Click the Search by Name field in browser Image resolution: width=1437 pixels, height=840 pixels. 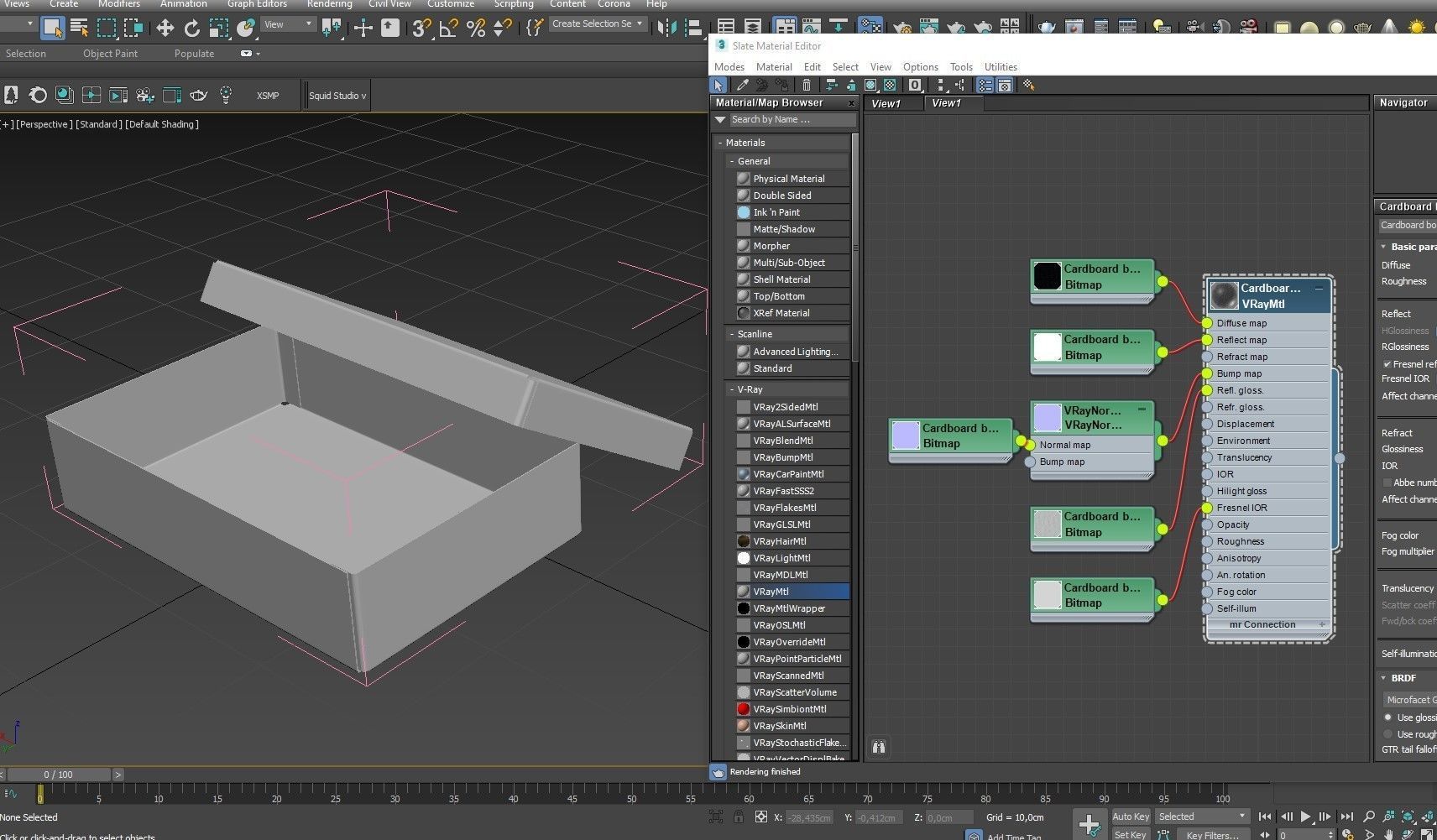click(792, 120)
